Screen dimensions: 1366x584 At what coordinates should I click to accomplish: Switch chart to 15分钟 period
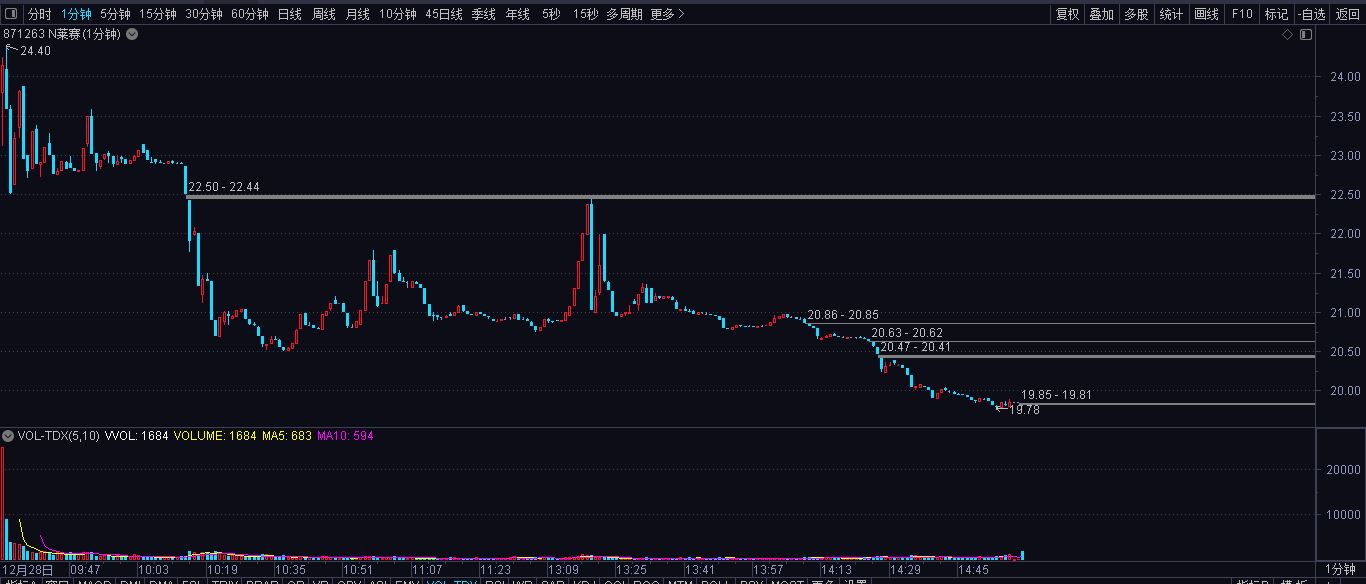[x=158, y=14]
